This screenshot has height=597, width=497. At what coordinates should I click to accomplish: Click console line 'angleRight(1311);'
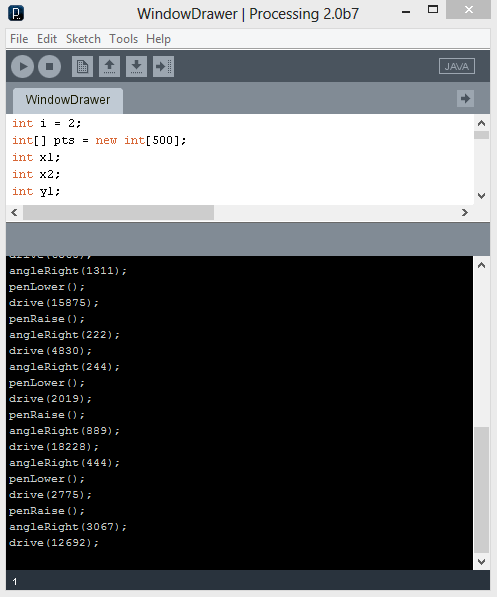click(x=68, y=271)
